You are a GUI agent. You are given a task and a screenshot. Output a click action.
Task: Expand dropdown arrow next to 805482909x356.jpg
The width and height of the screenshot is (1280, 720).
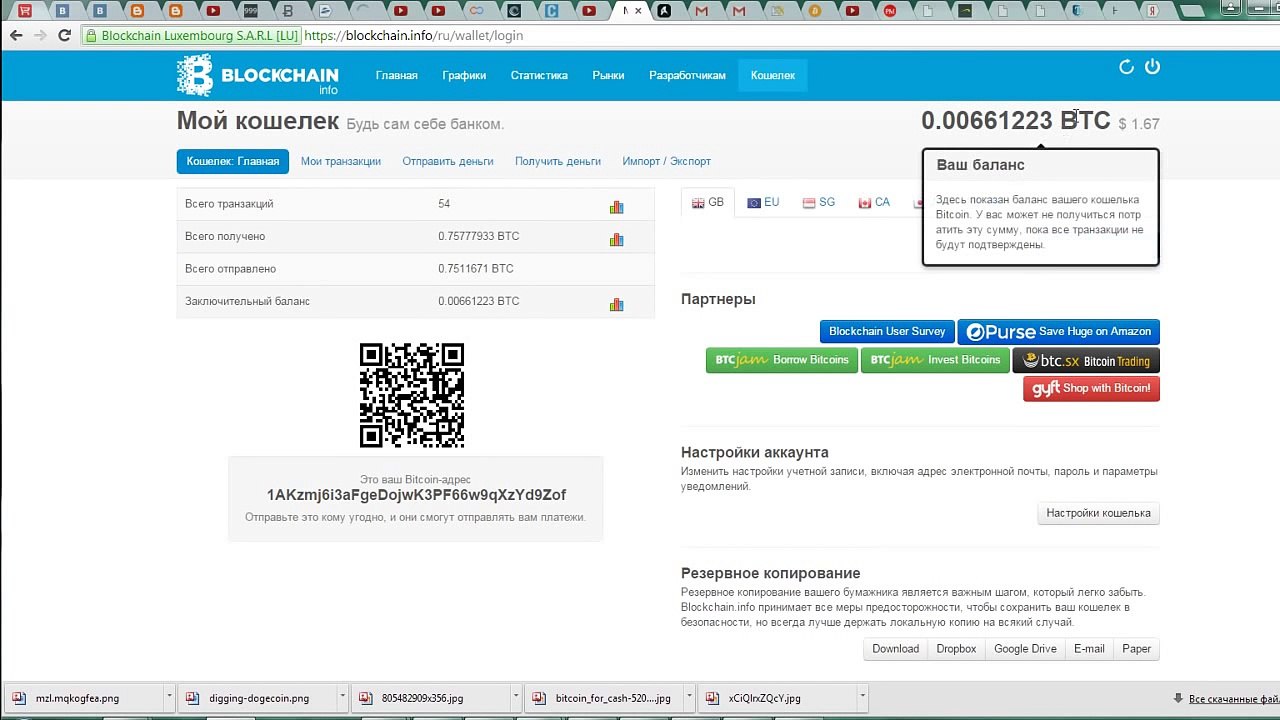(516, 698)
